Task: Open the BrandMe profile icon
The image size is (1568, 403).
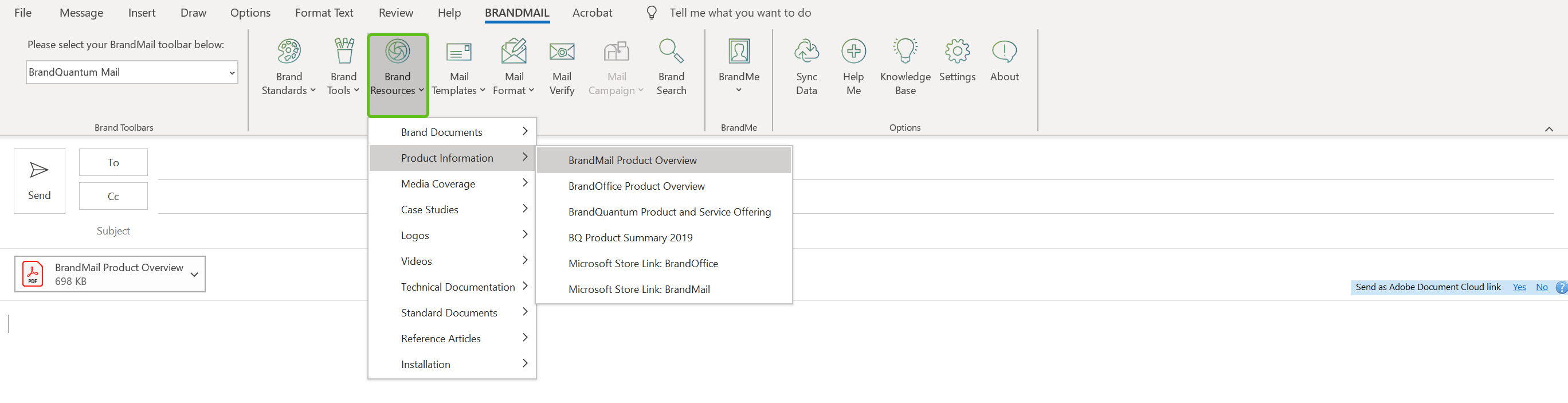Action: (x=739, y=51)
